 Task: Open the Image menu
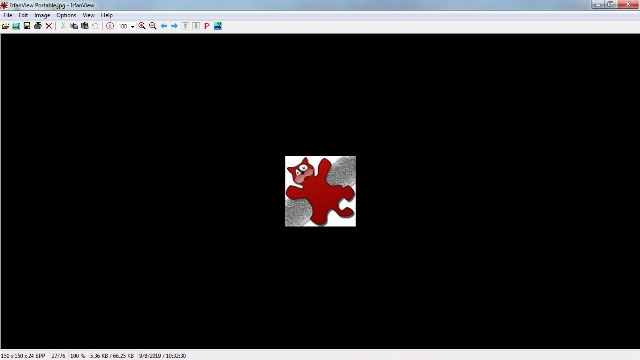42,15
